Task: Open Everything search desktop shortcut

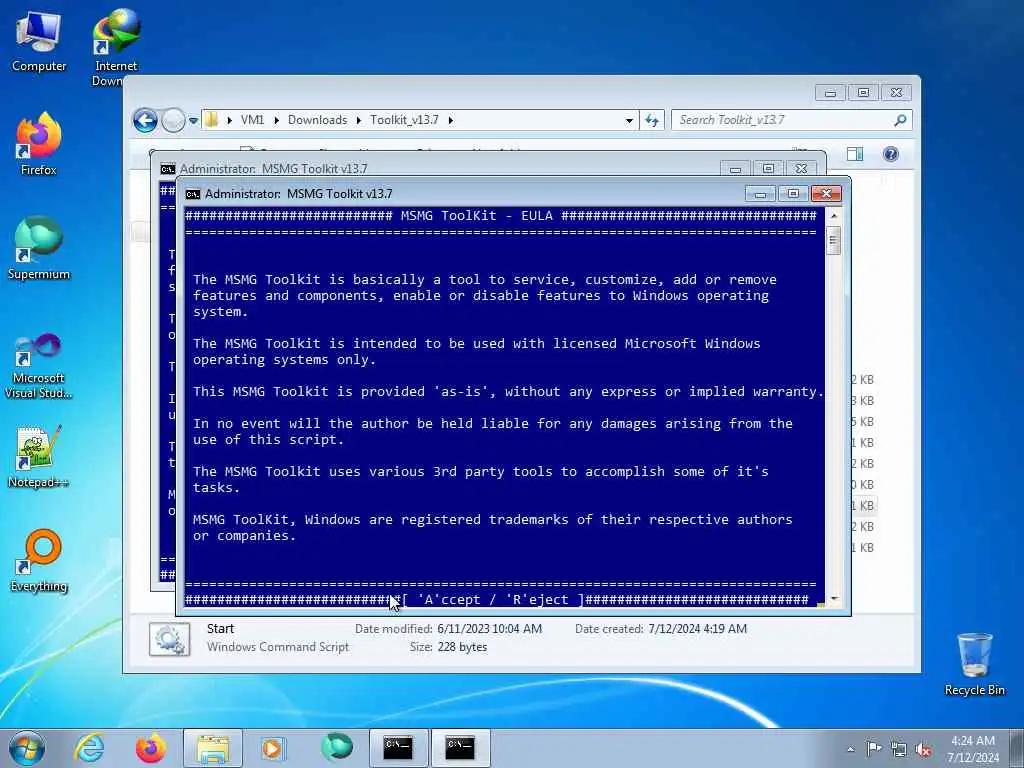Action: point(39,562)
